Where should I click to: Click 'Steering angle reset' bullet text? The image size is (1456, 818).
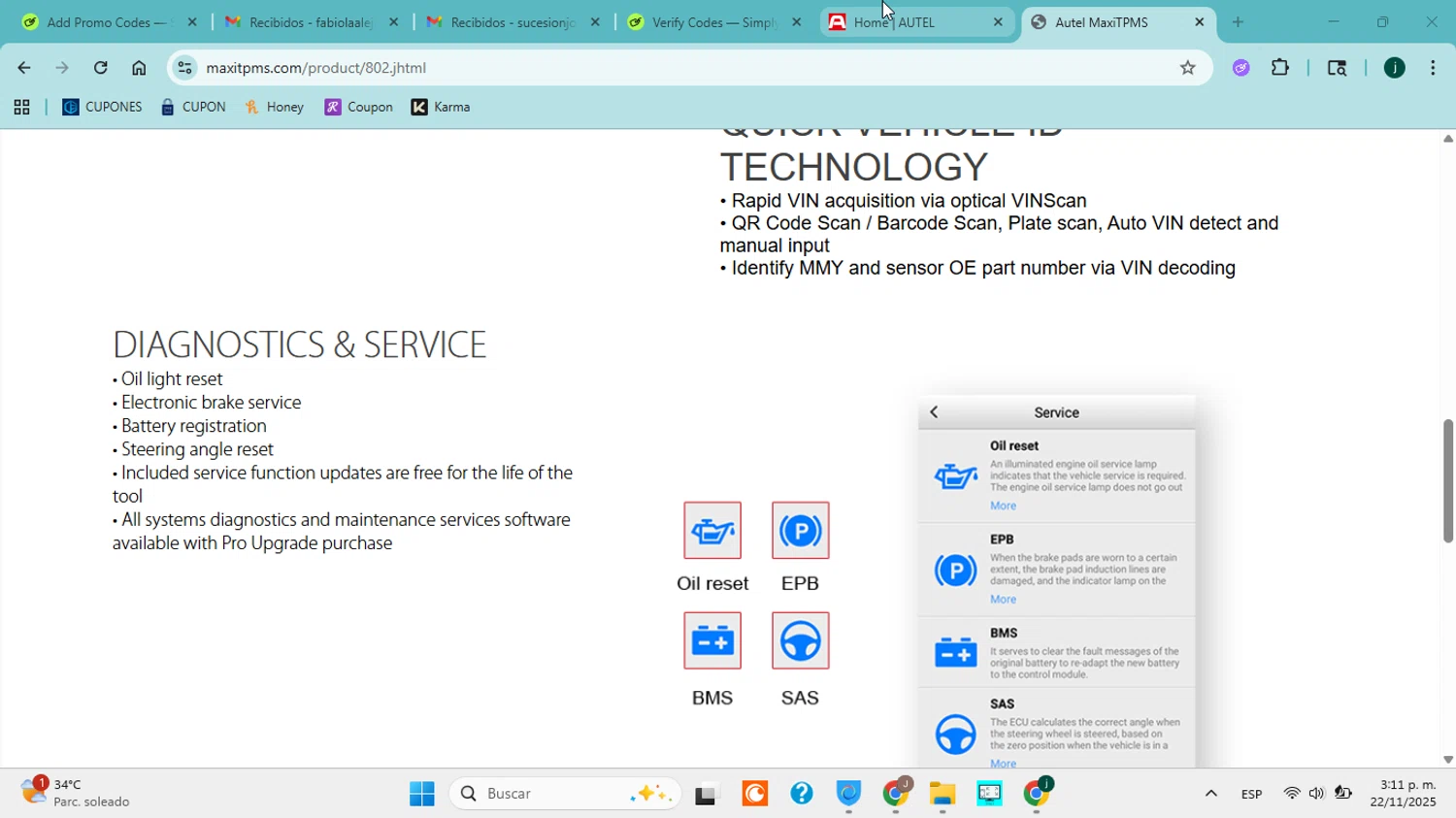point(198,449)
